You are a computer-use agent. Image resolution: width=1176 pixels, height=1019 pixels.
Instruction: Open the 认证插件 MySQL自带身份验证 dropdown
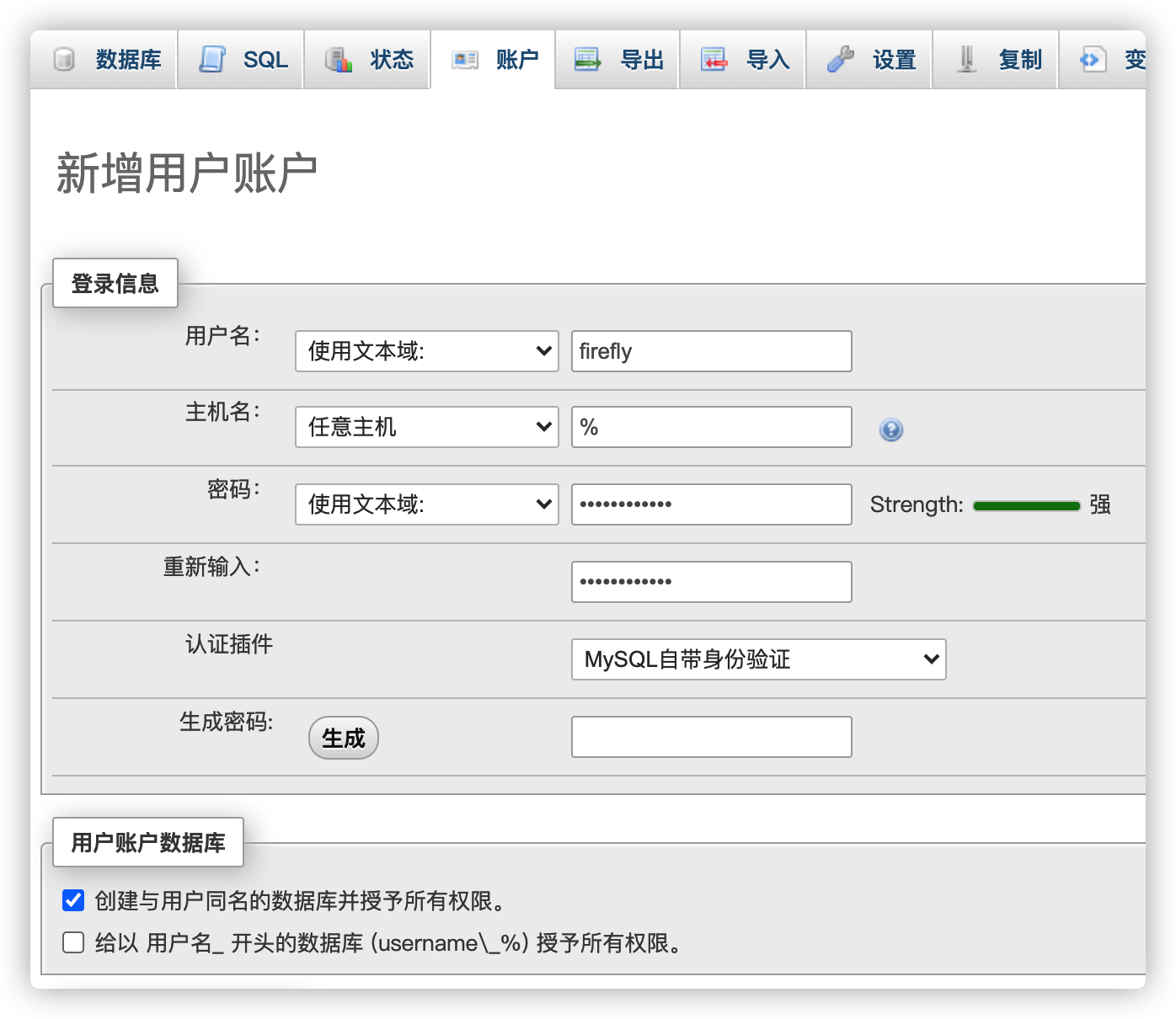coord(757,659)
